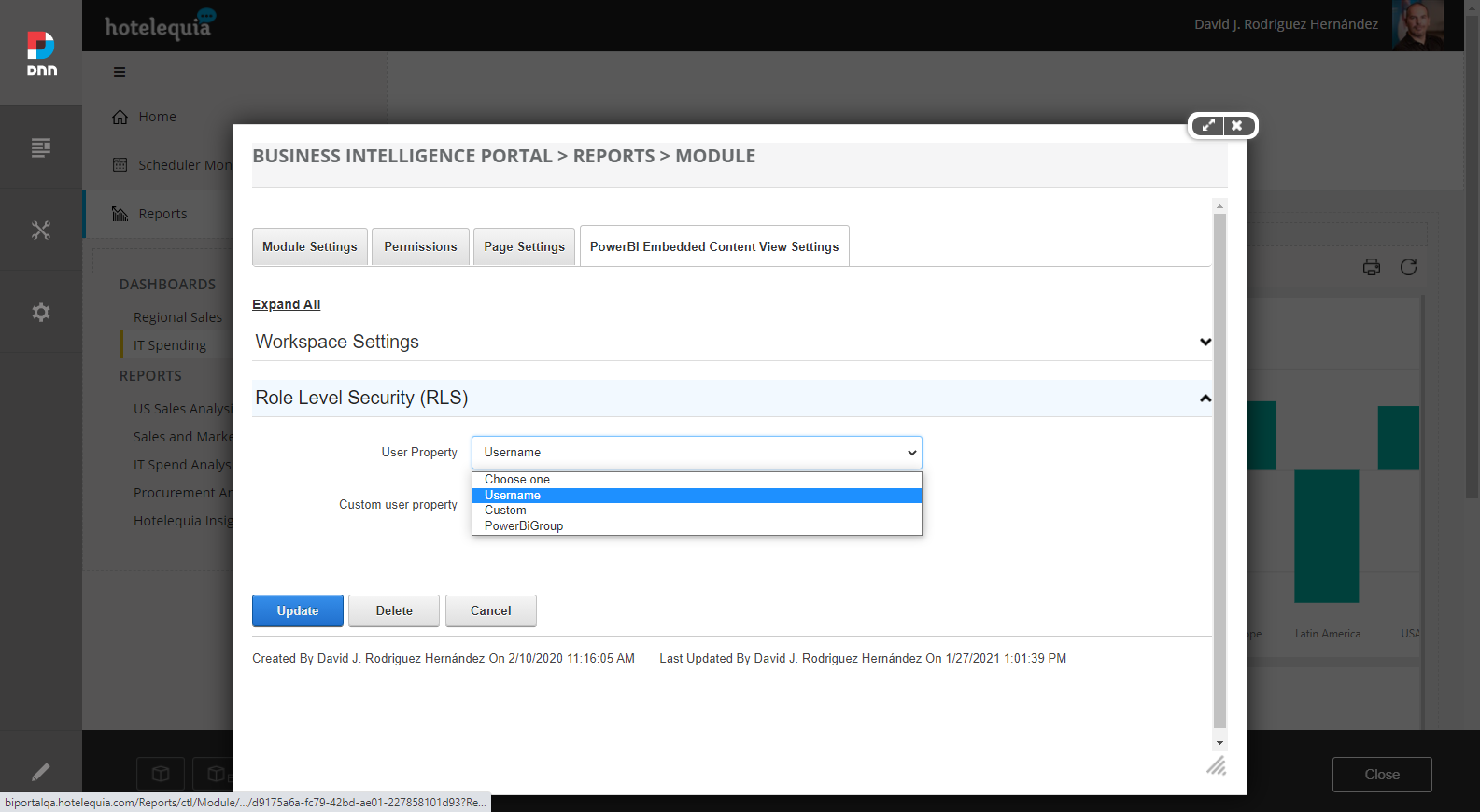
Task: Click the refresh icon in the report toolbar
Action: [x=1409, y=267]
